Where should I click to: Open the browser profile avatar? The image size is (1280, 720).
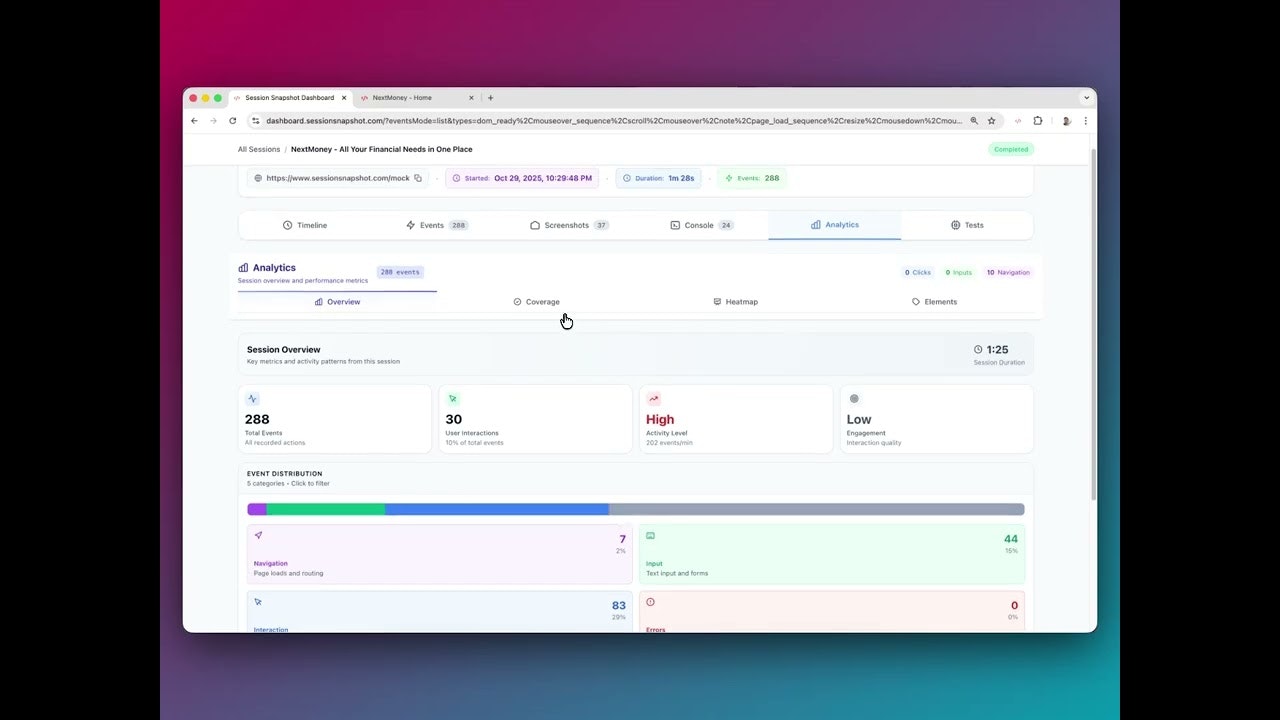1066,121
